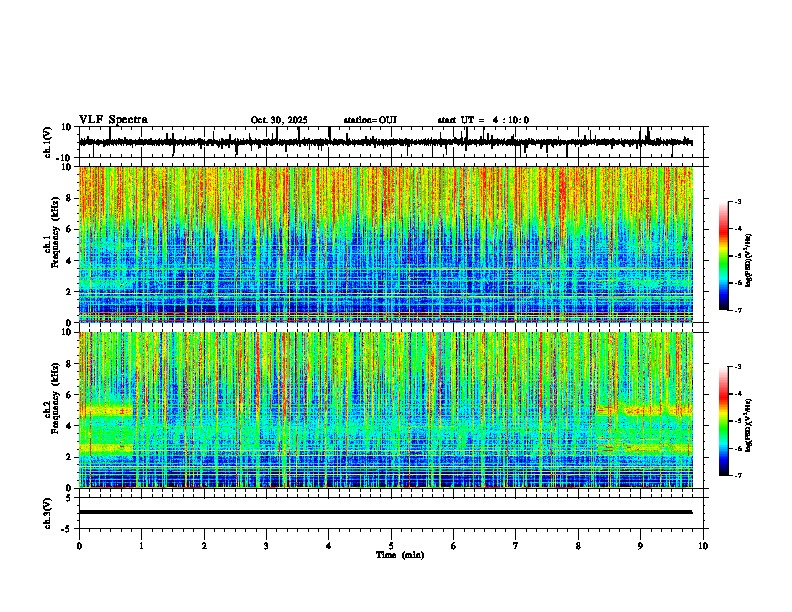Click the "-7" label on ch.2 color bar

(738, 475)
